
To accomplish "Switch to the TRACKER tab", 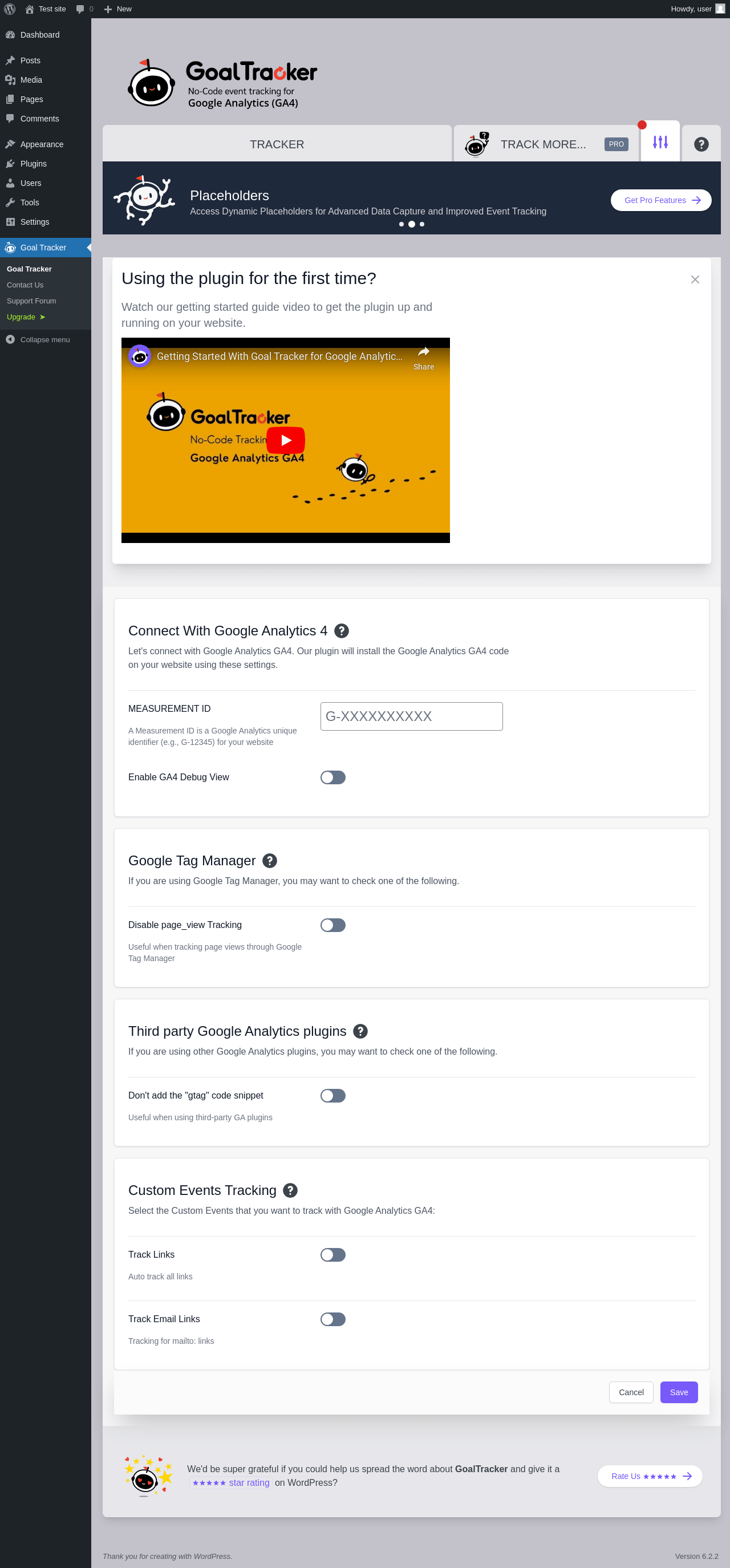I will point(277,144).
